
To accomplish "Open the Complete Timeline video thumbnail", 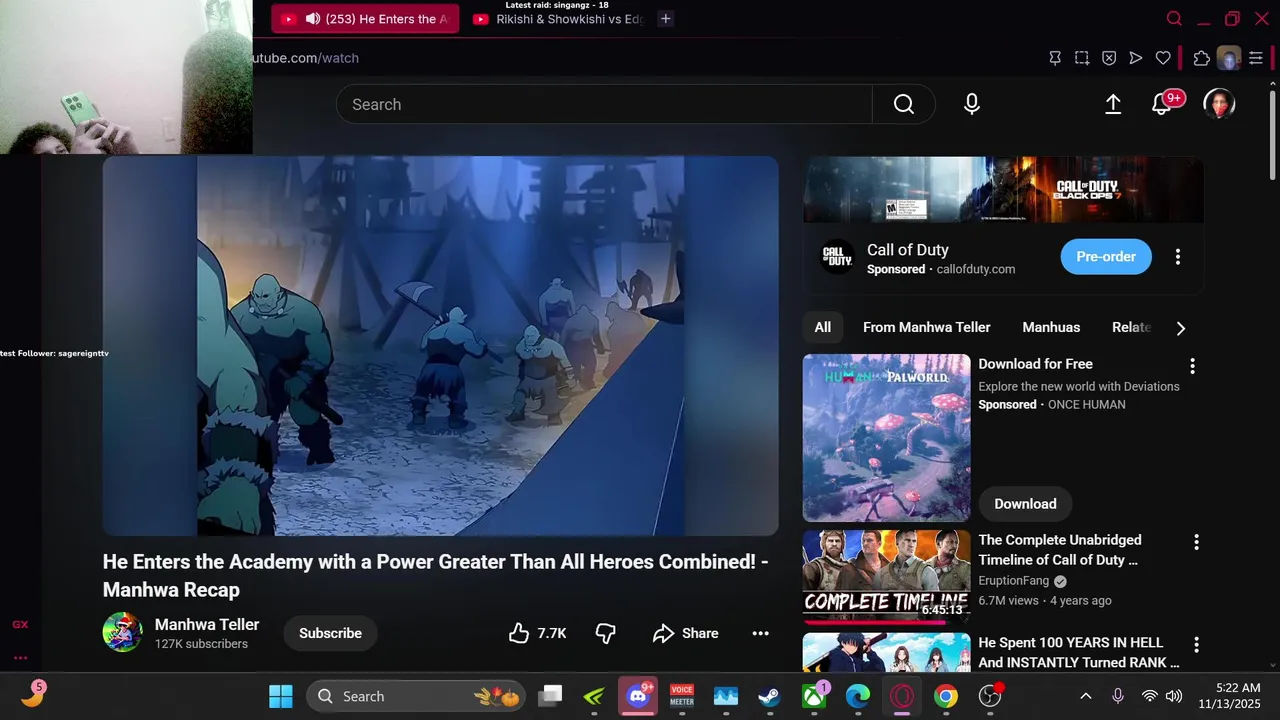I will [x=887, y=577].
